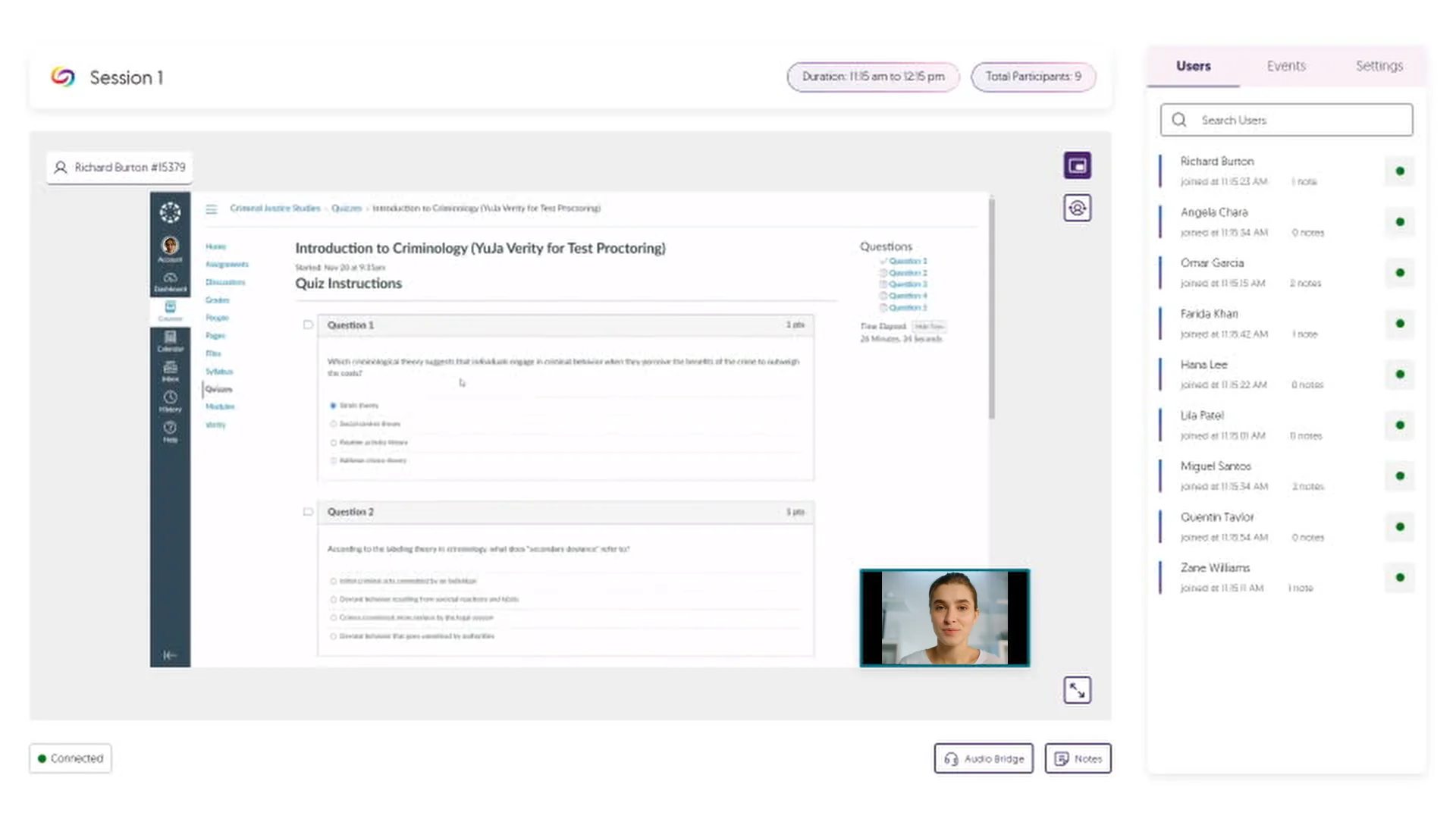Switch to the Events tab
This screenshot has width=1456, height=819.
pos(1285,66)
